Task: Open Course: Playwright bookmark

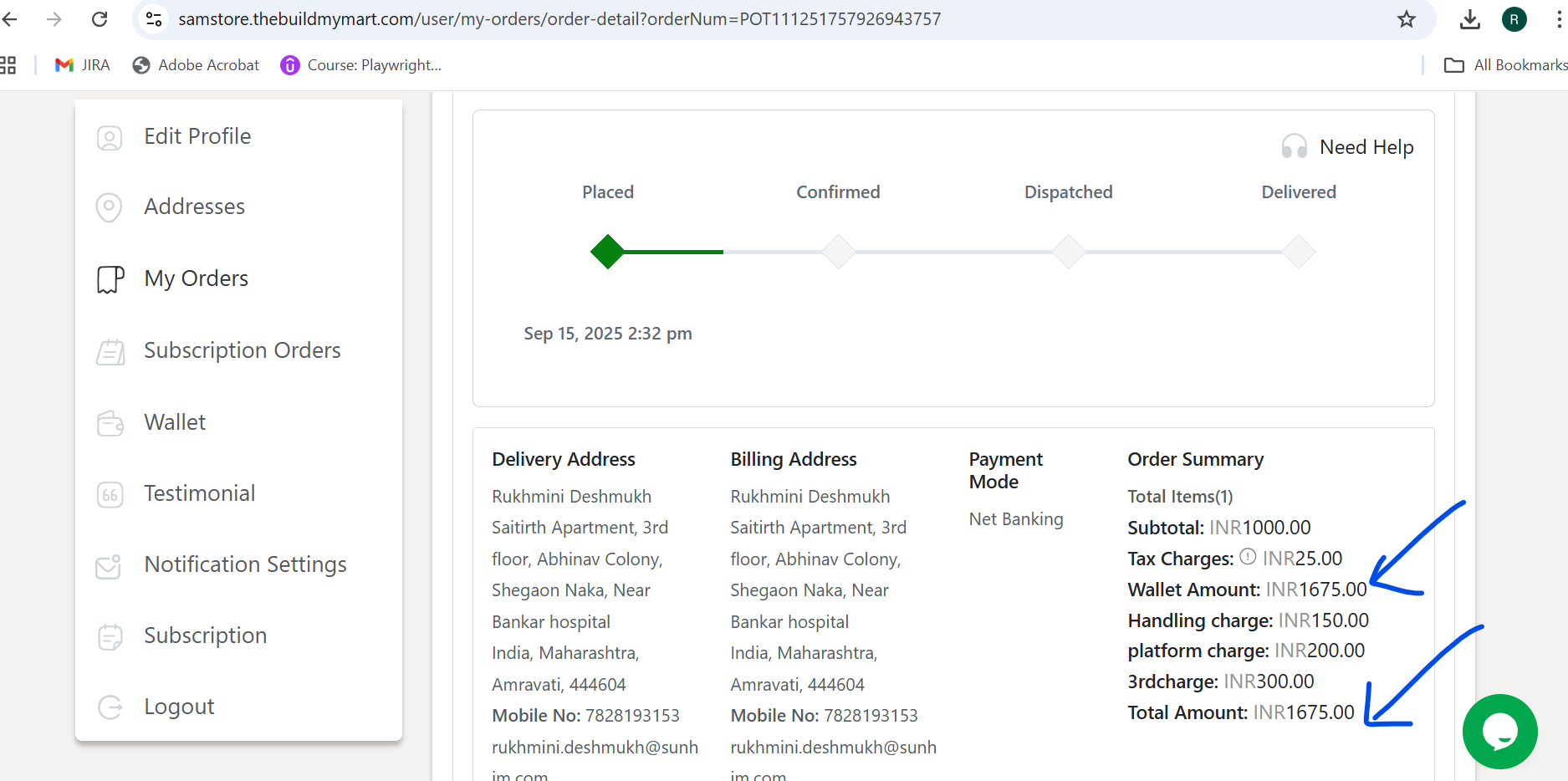Action: pyautogui.click(x=360, y=65)
